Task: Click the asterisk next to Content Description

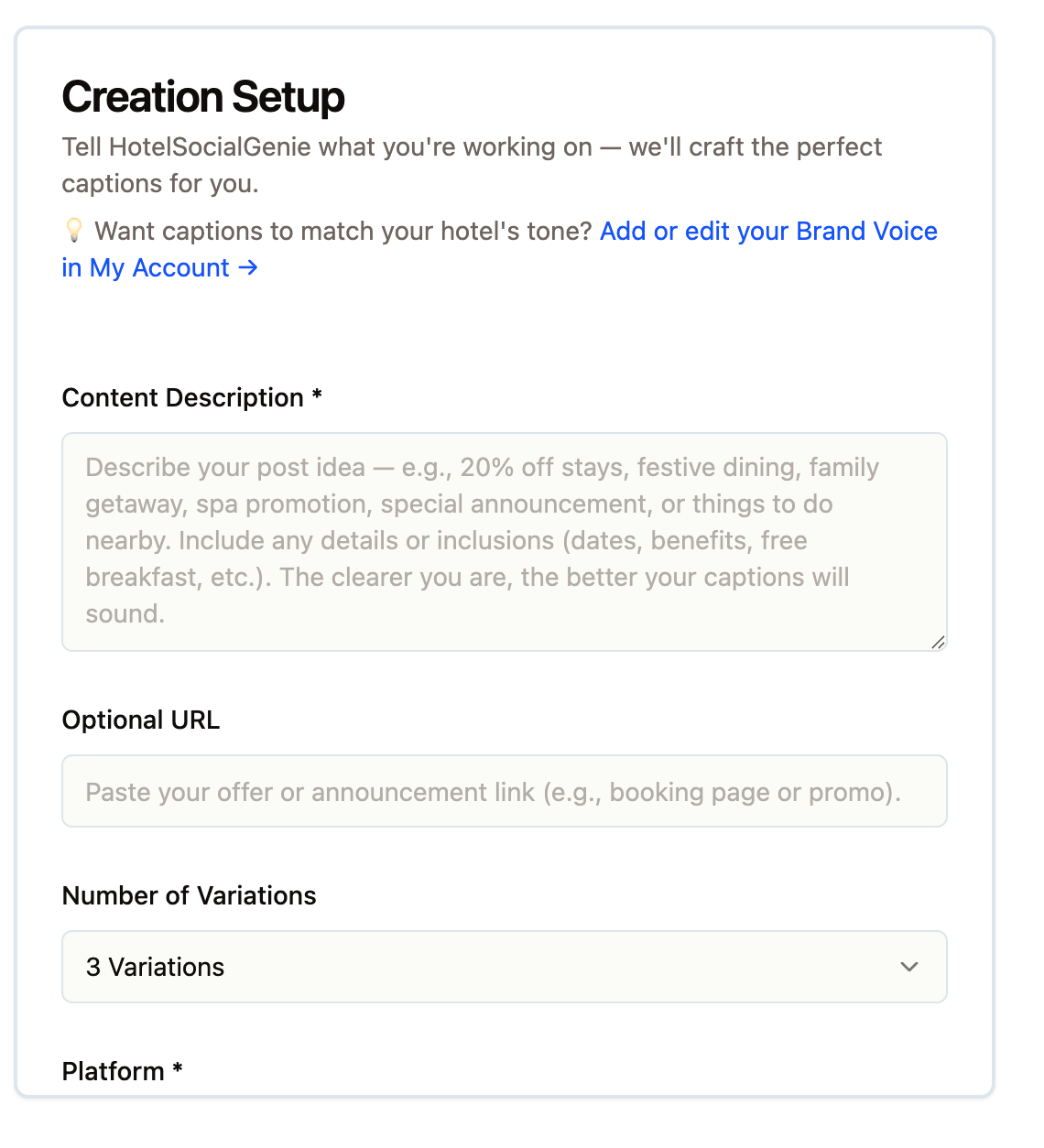Action: tap(317, 395)
